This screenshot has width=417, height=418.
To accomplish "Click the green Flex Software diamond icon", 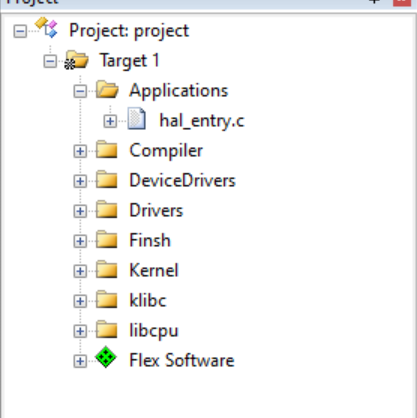I will (x=106, y=357).
